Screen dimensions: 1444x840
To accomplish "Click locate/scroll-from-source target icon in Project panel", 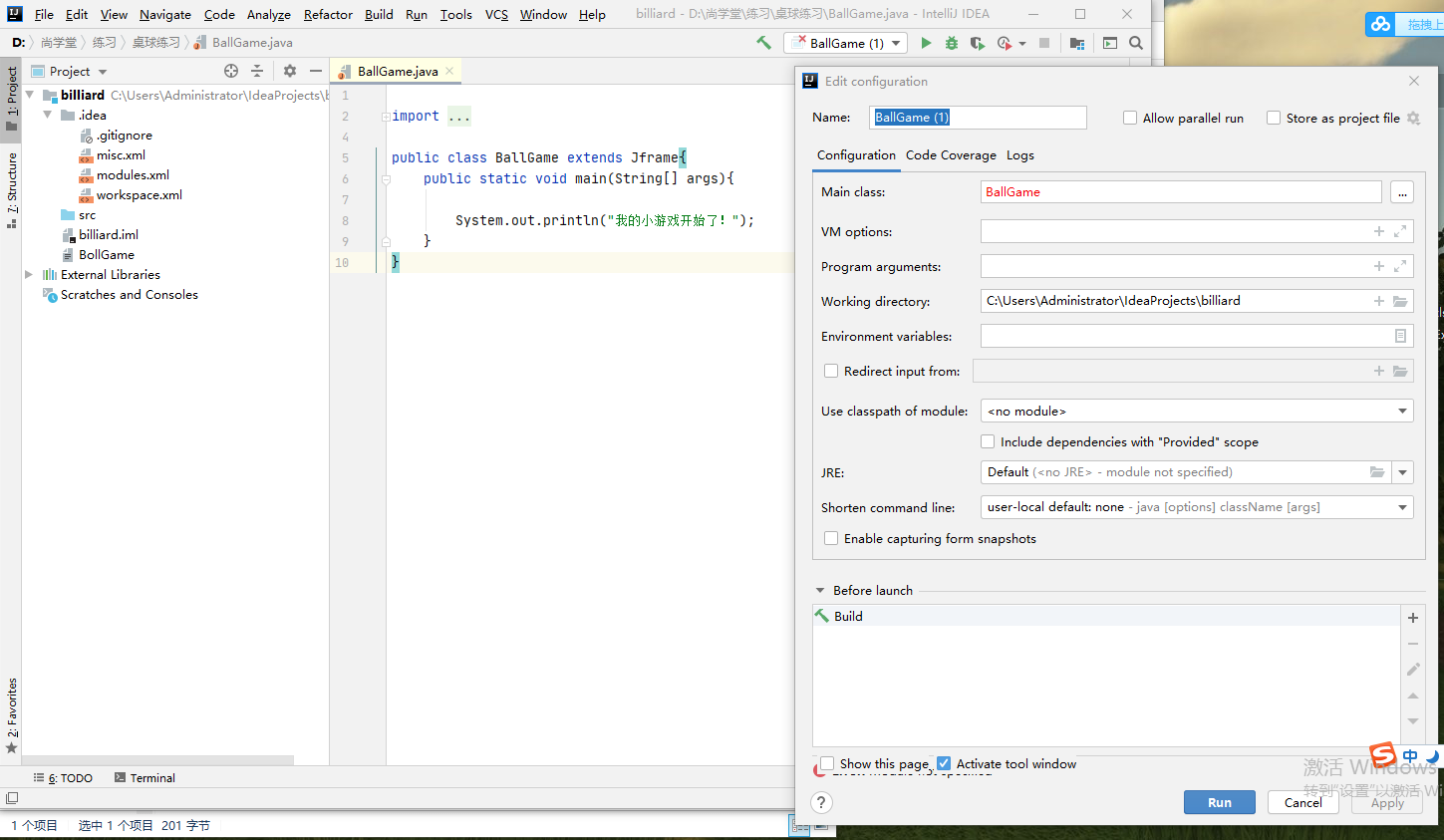I will tap(231, 71).
